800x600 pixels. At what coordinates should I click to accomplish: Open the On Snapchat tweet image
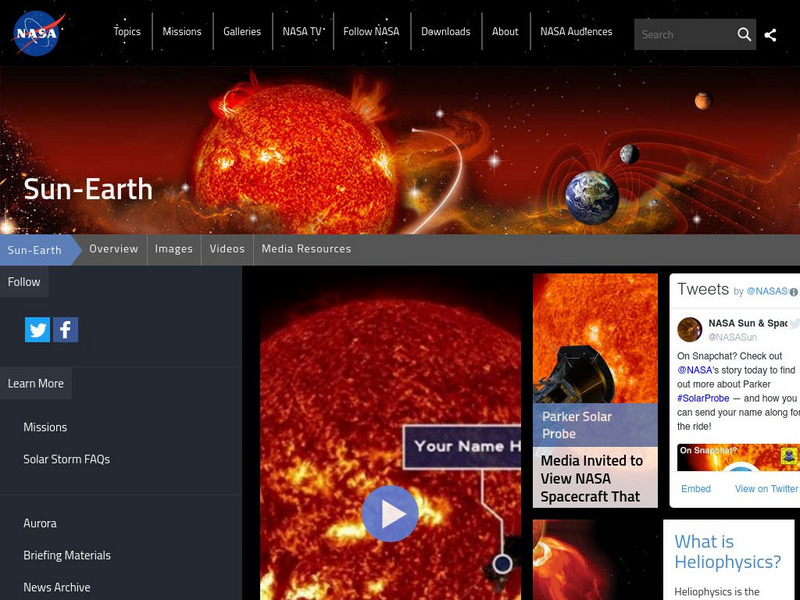[738, 458]
